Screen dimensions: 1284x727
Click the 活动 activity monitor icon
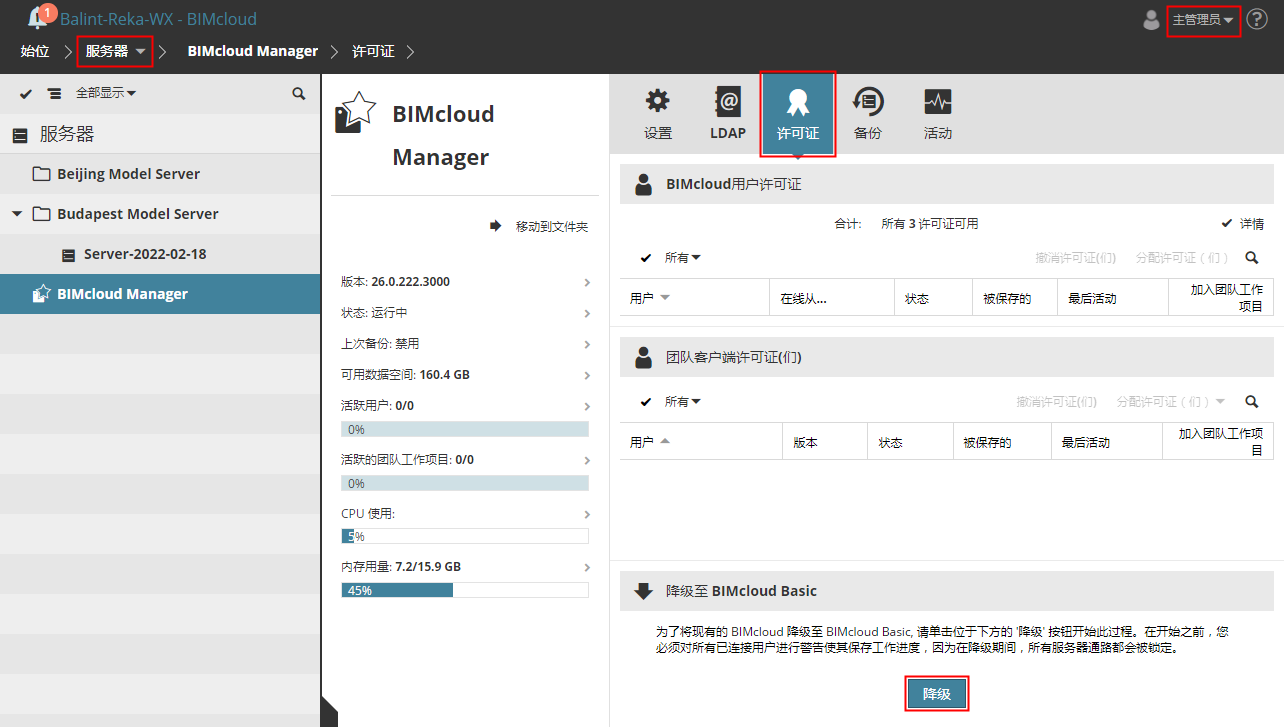[x=938, y=101]
